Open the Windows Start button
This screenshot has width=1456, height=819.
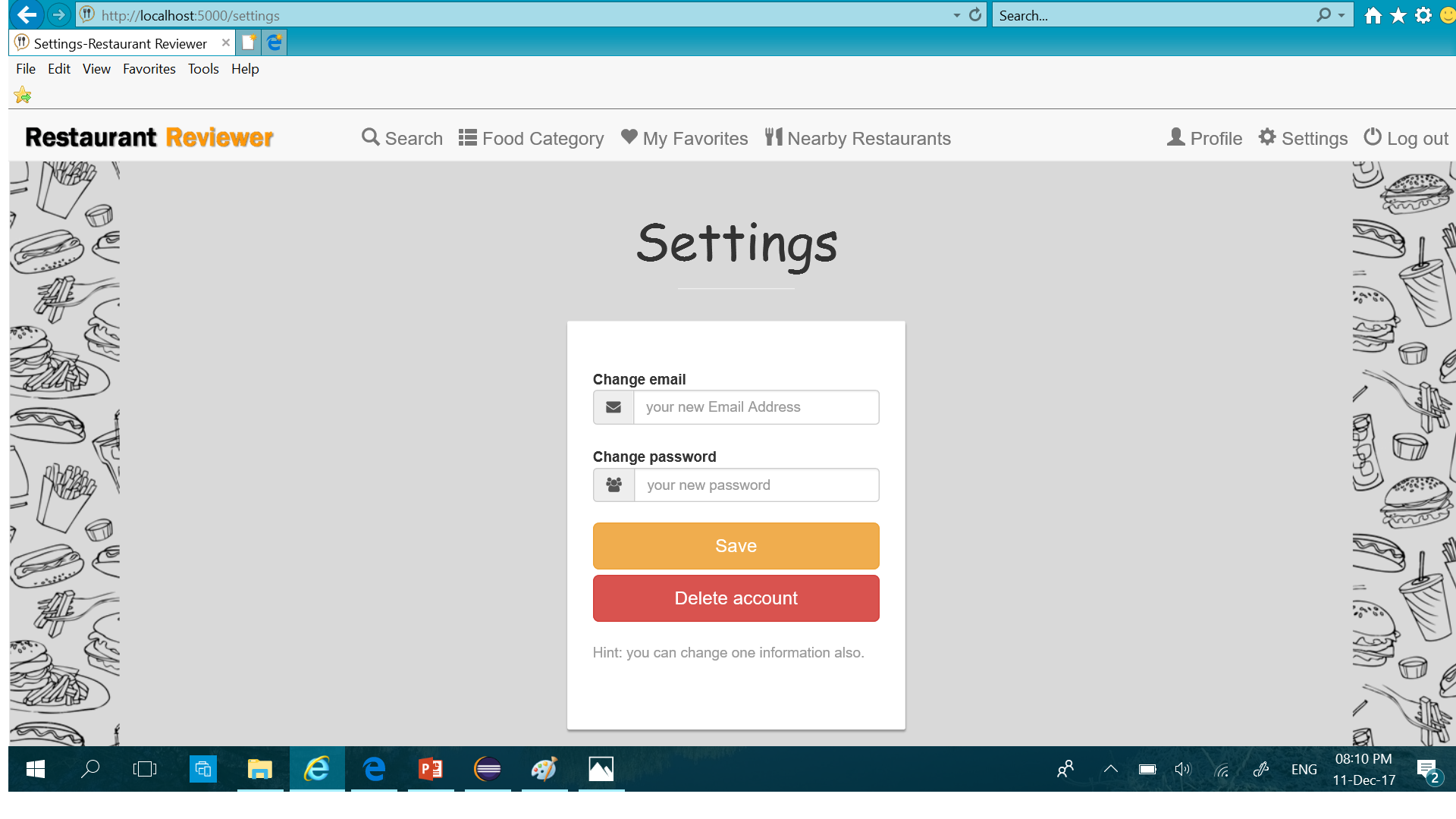pos(36,769)
